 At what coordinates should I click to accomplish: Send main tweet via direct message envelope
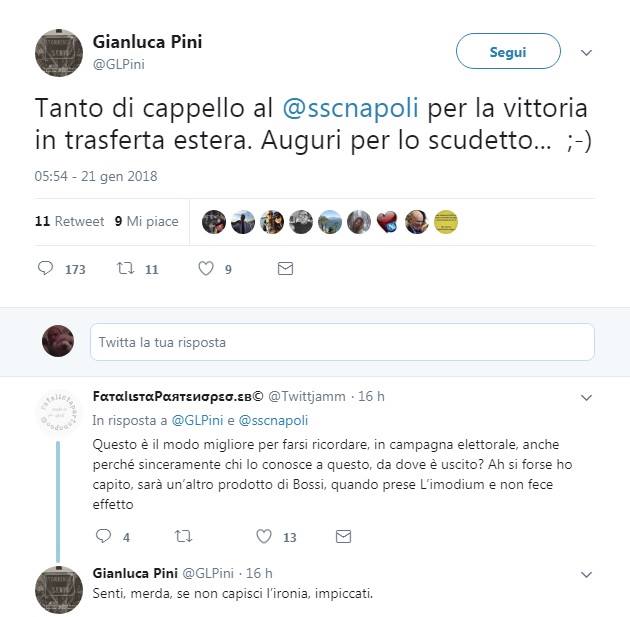pos(285,268)
